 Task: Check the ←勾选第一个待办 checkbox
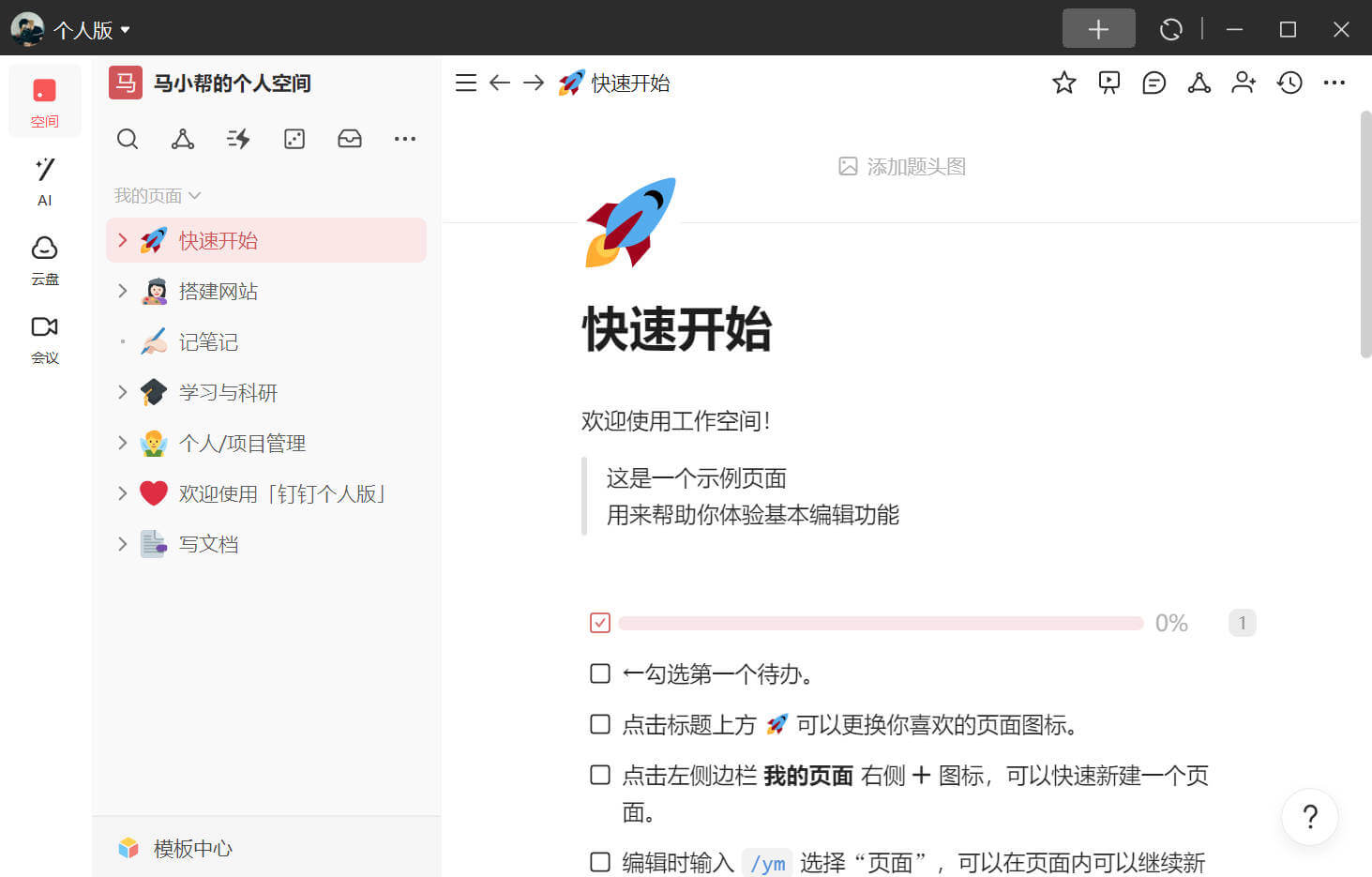[x=600, y=673]
